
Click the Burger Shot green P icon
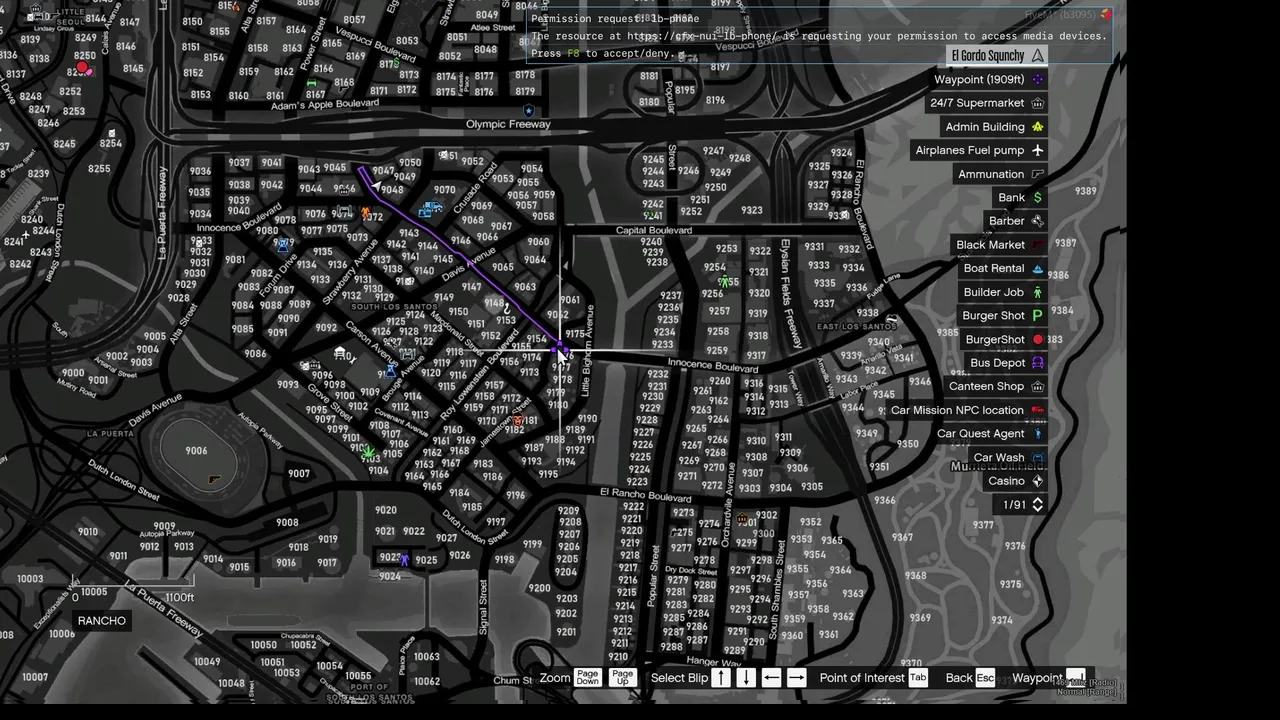(x=1038, y=316)
